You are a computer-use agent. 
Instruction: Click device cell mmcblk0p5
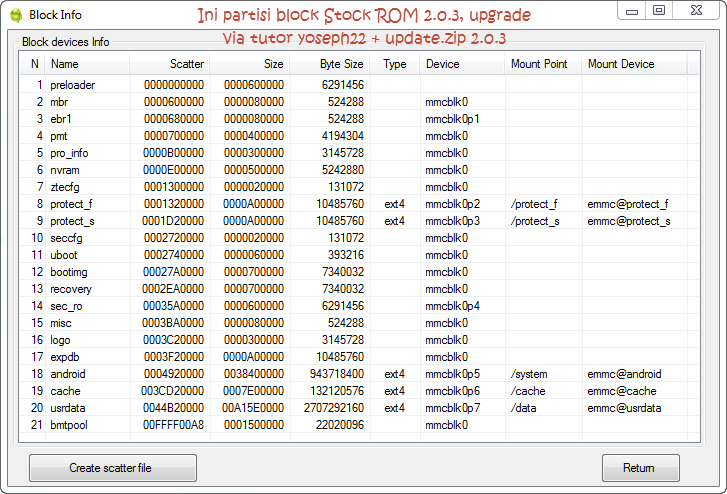tap(453, 374)
